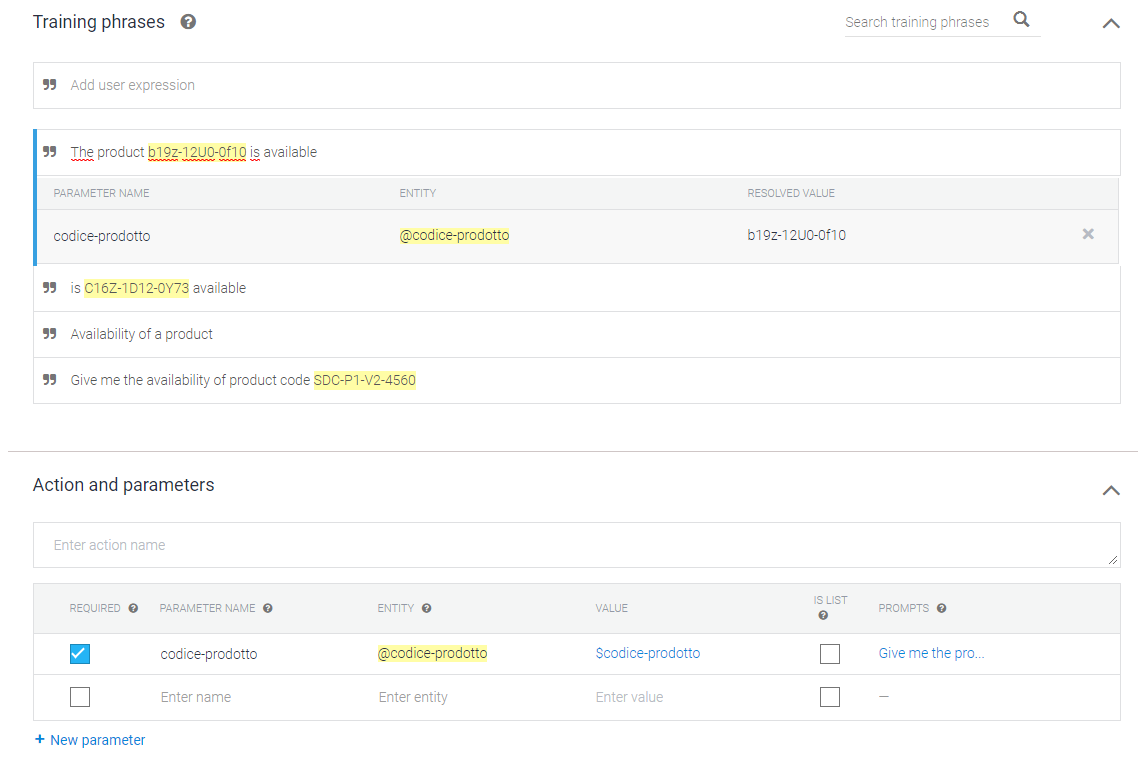Collapse the Action and parameters section
The height and width of the screenshot is (759, 1138).
coord(1110,490)
